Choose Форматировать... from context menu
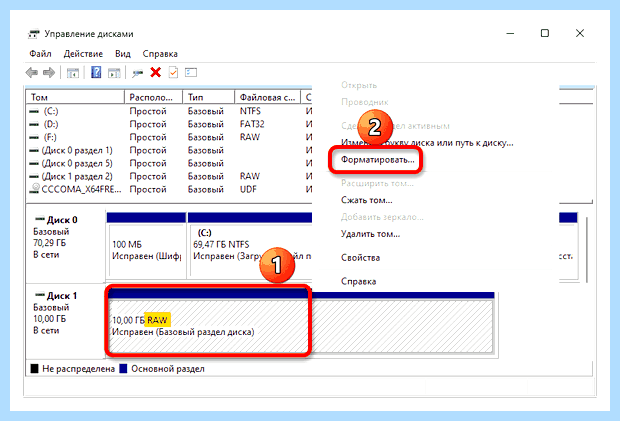 [x=378, y=160]
